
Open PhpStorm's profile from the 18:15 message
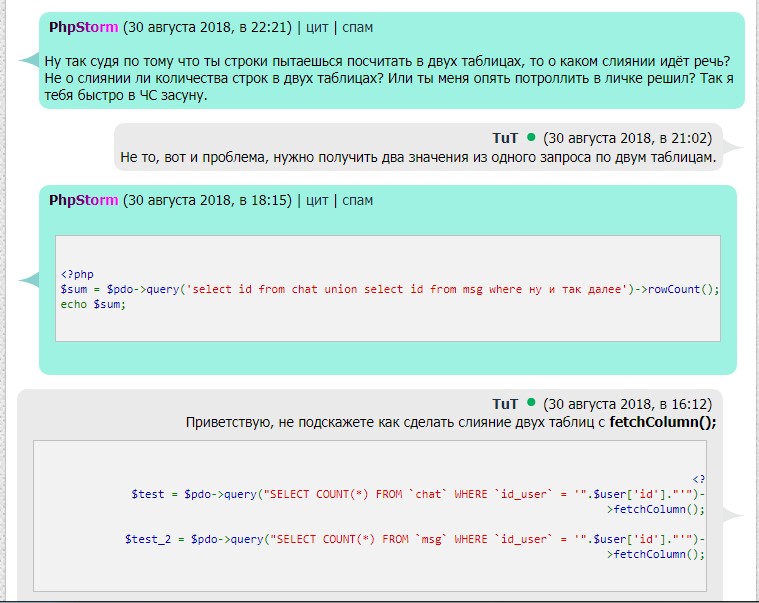pyautogui.click(x=83, y=200)
